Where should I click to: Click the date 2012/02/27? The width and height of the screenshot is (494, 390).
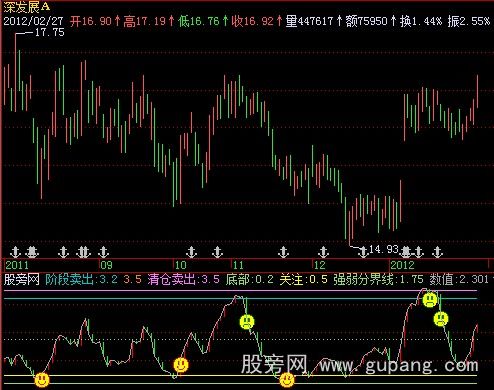[33, 21]
